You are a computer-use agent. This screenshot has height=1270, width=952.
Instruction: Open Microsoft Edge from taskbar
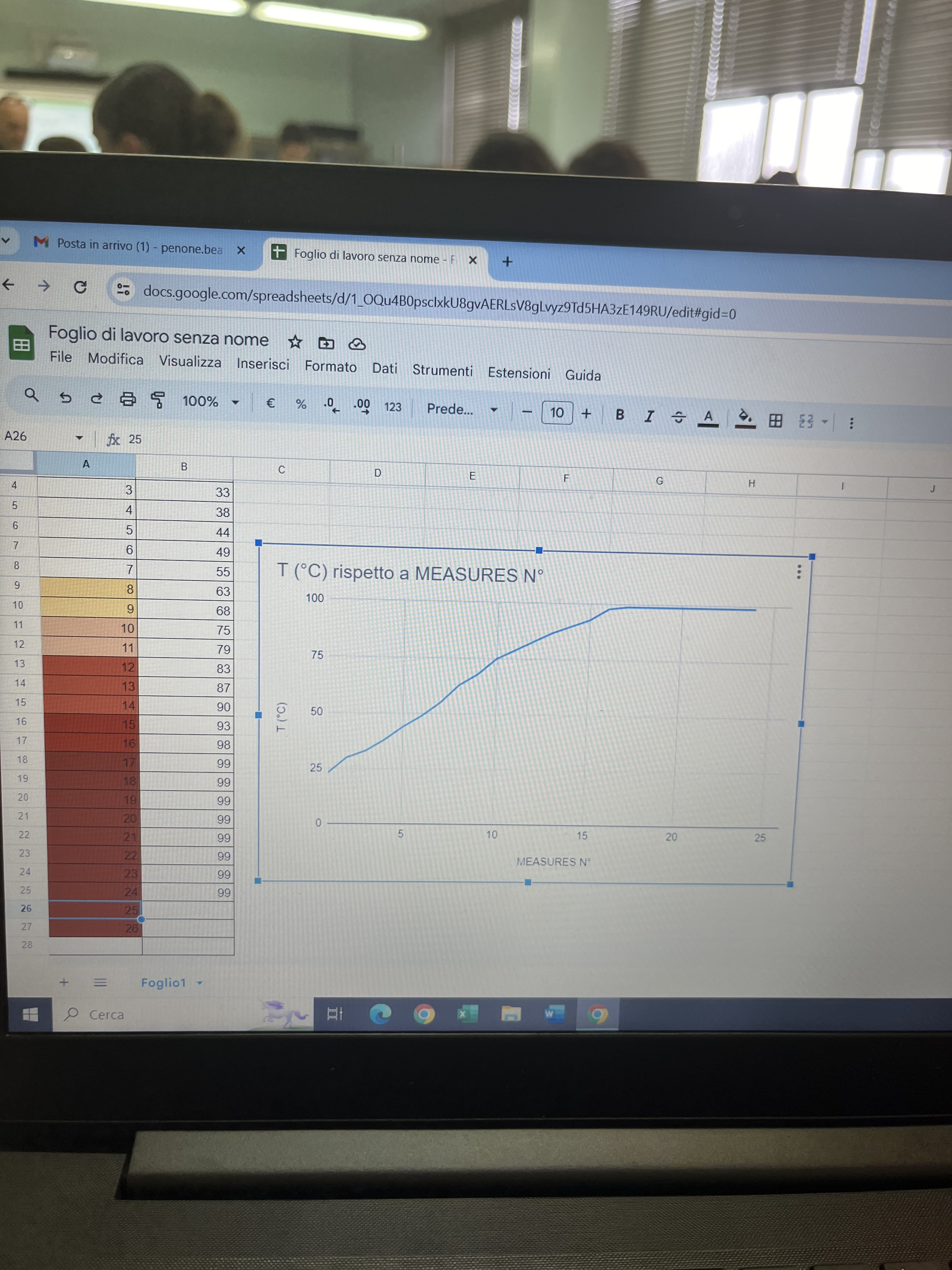[381, 1015]
